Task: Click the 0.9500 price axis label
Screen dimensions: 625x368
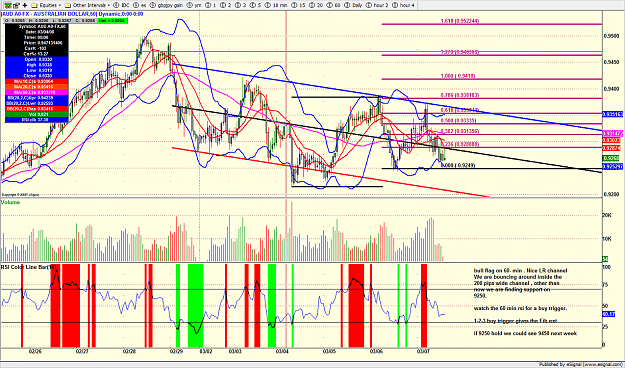Action: pyautogui.click(x=611, y=36)
